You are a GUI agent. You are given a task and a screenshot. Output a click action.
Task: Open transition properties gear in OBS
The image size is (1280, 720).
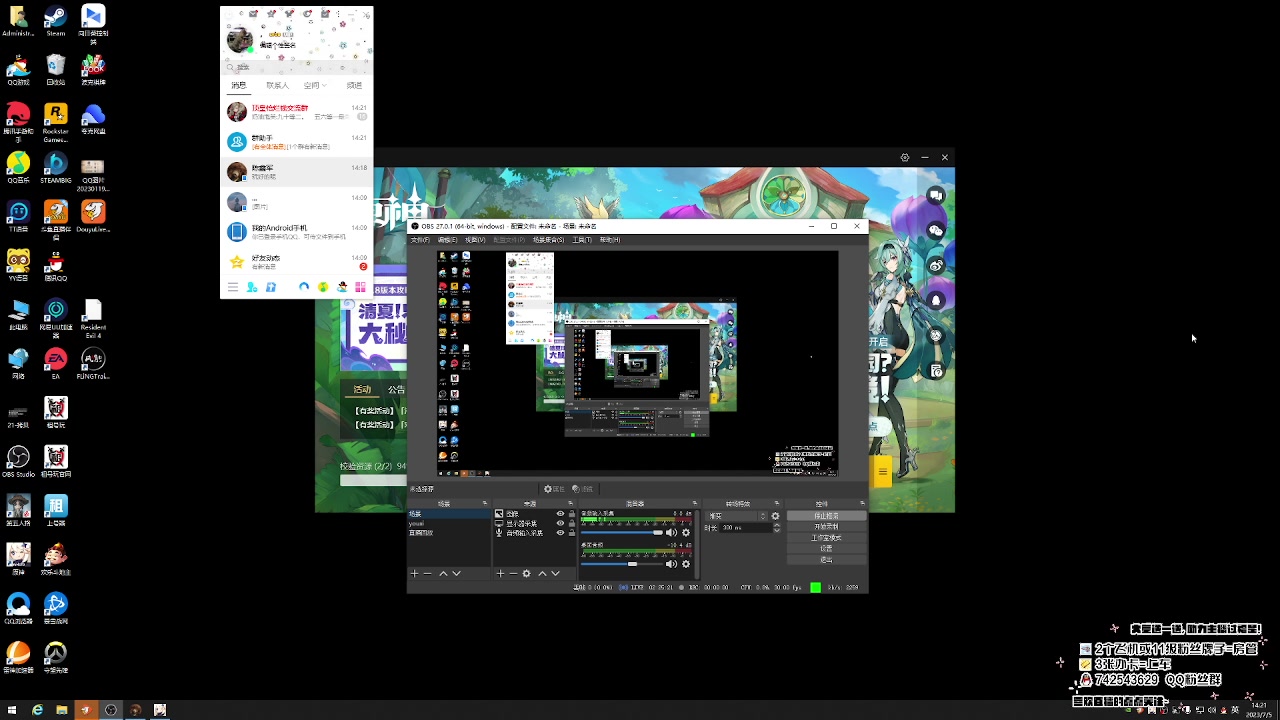coord(775,516)
